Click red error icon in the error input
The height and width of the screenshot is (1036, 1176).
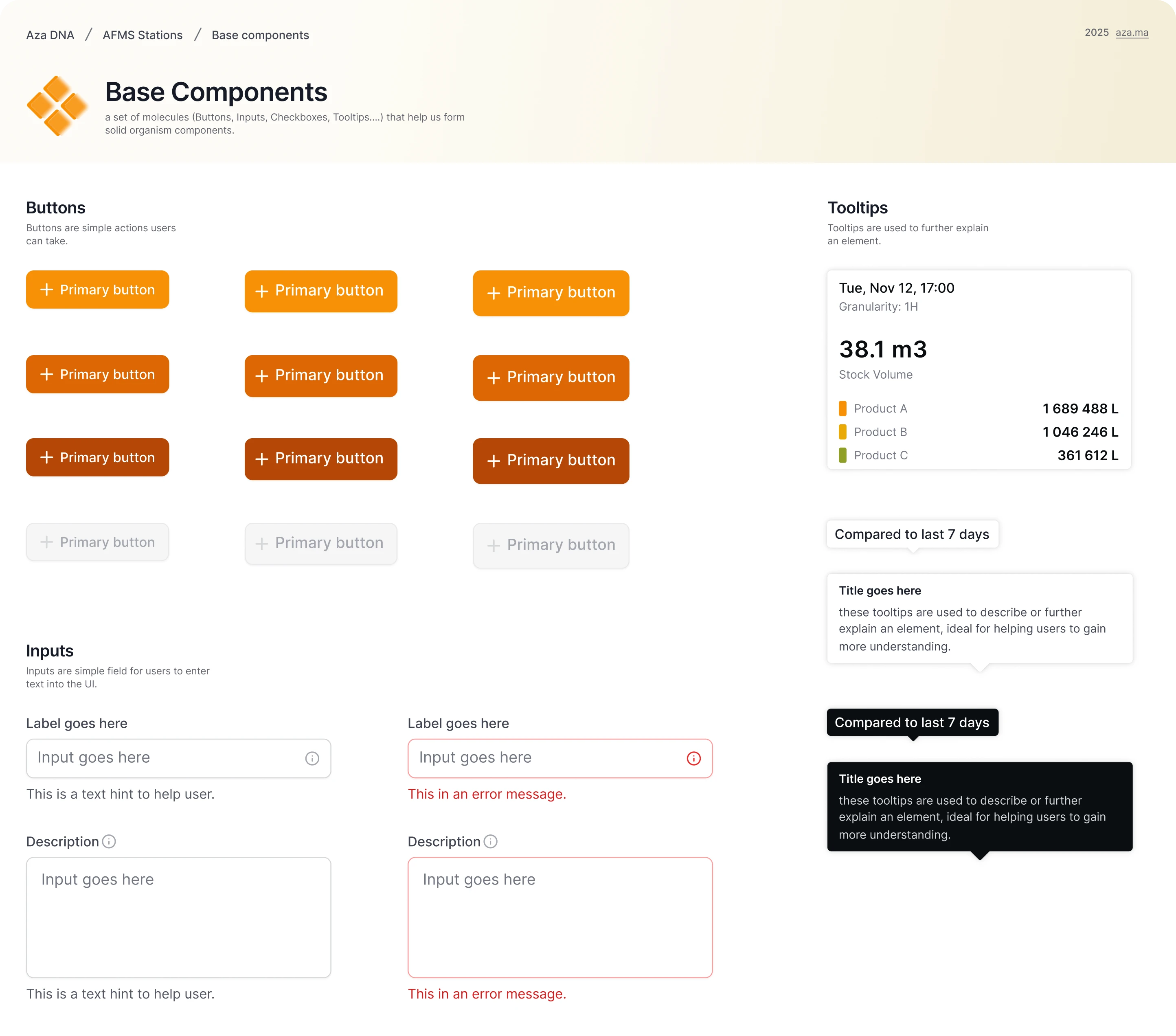click(693, 758)
